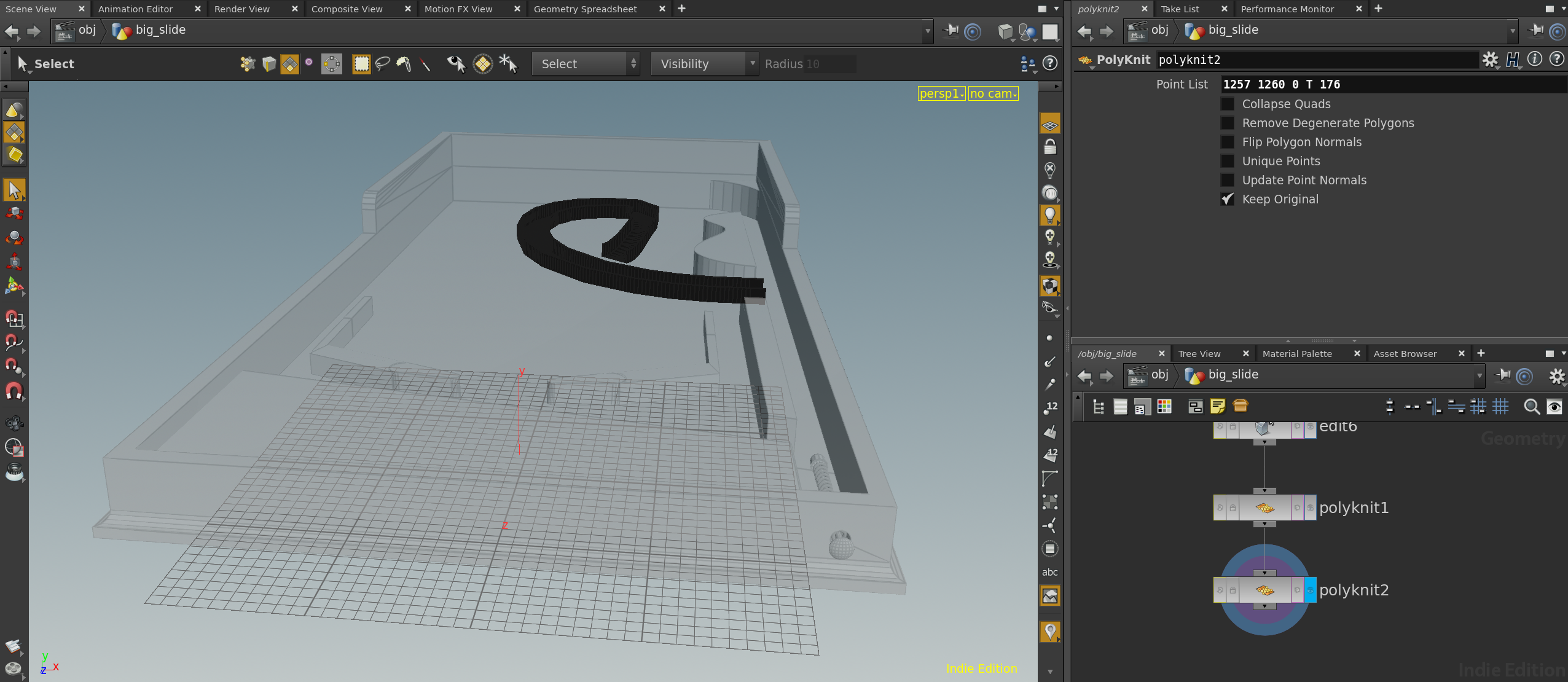Click the Point List input field
Image resolution: width=1568 pixels, height=682 pixels.
pyautogui.click(x=1394, y=84)
